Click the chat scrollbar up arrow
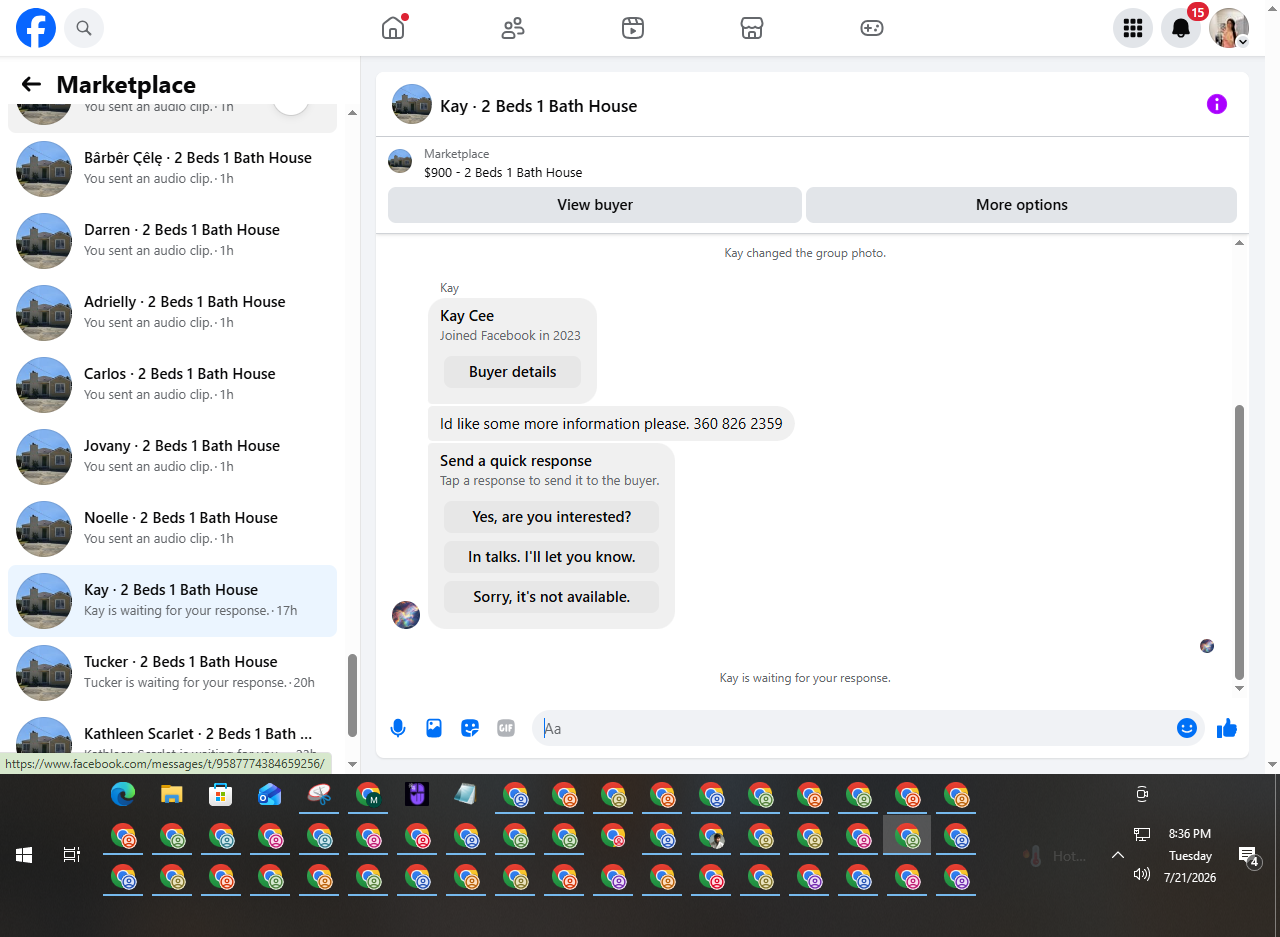Viewport: 1280px width, 937px height. click(1240, 243)
